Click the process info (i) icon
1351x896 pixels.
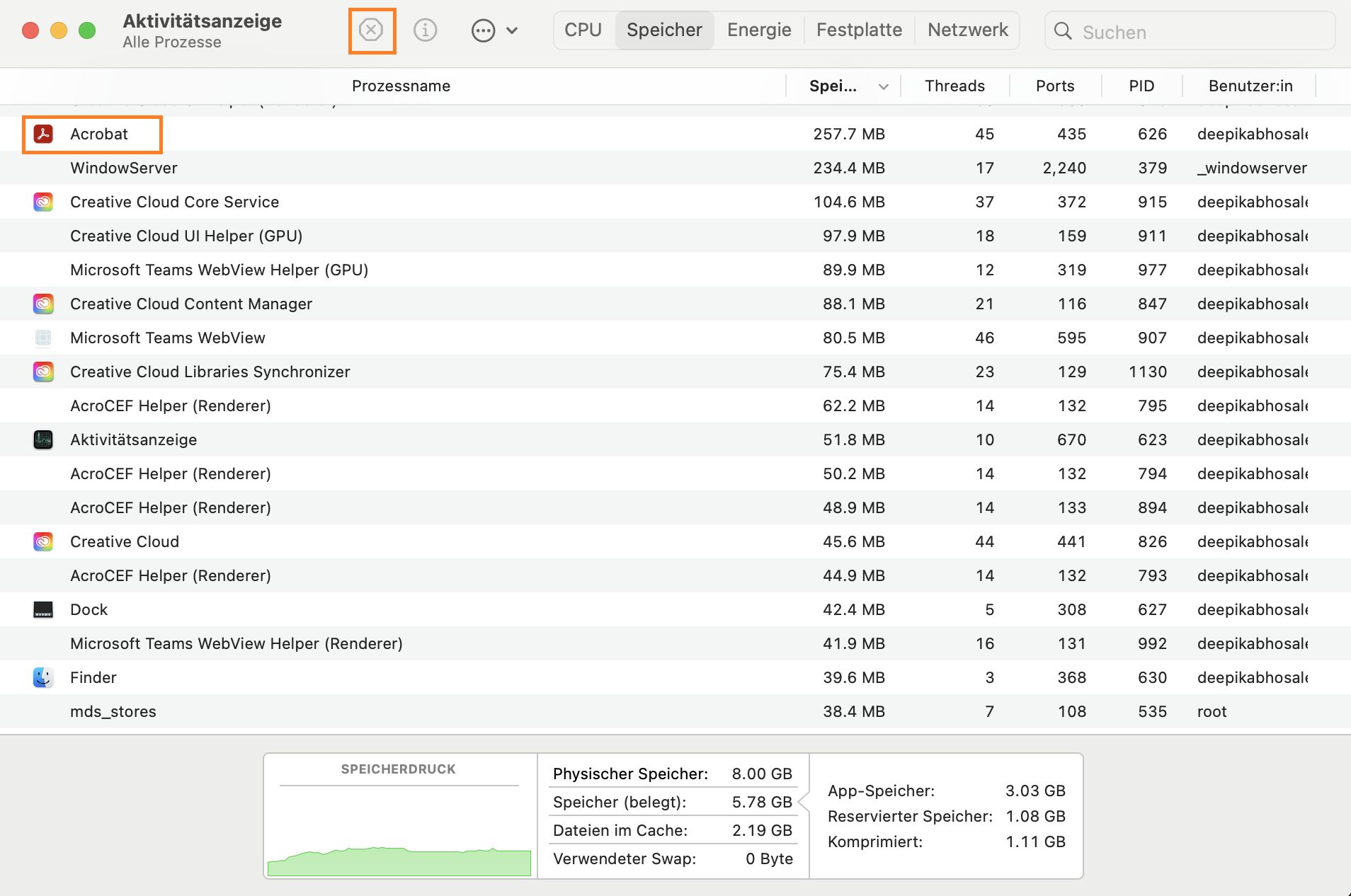tap(425, 30)
